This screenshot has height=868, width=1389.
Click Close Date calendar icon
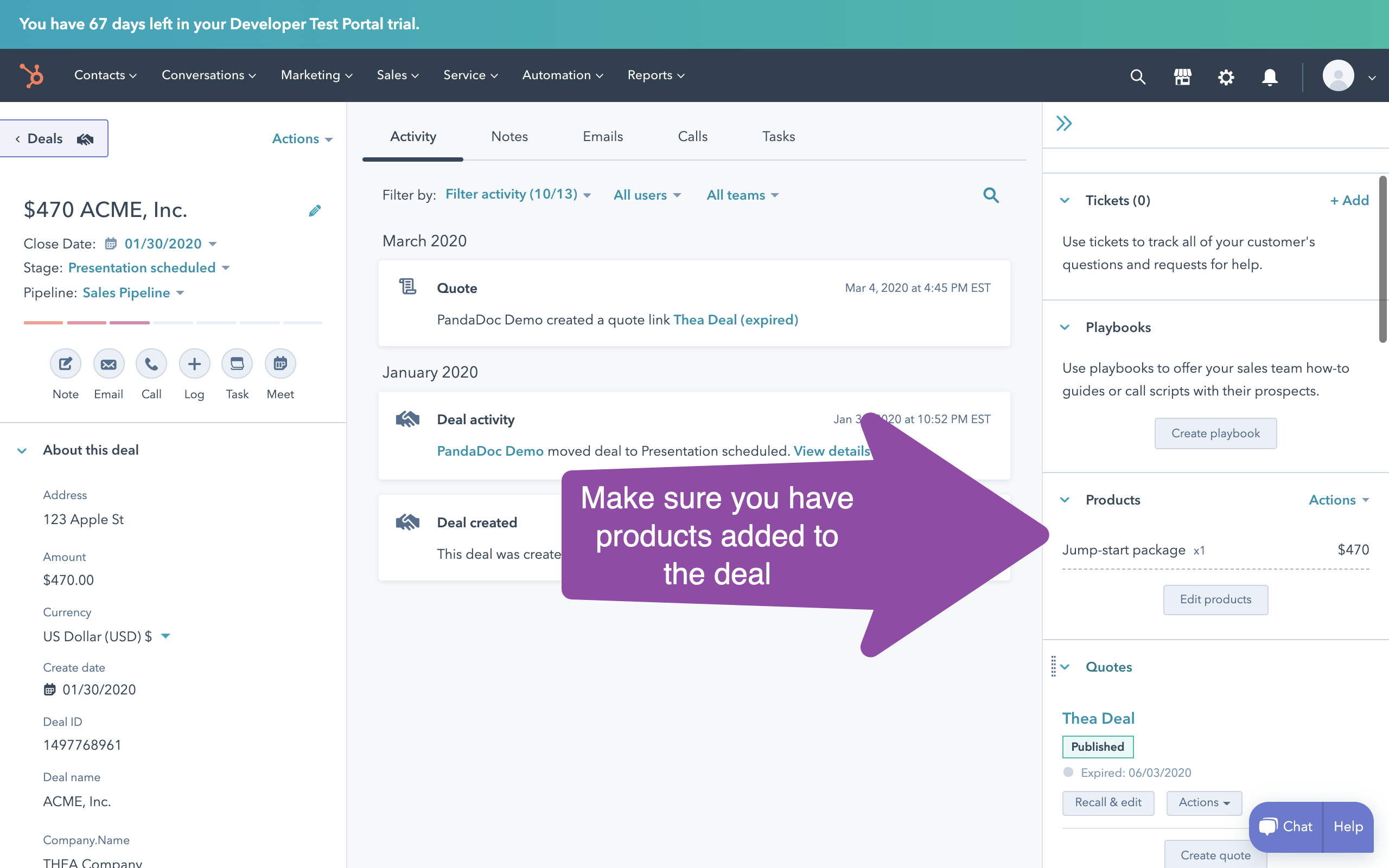tap(111, 244)
